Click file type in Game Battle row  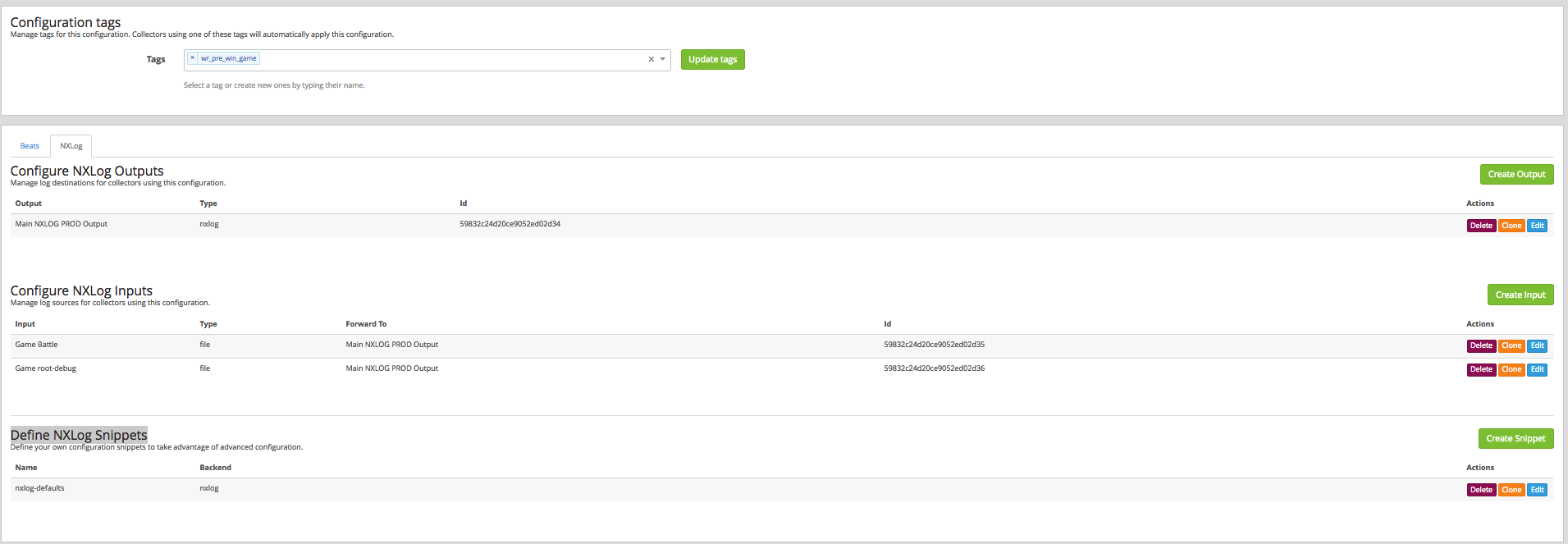(204, 345)
